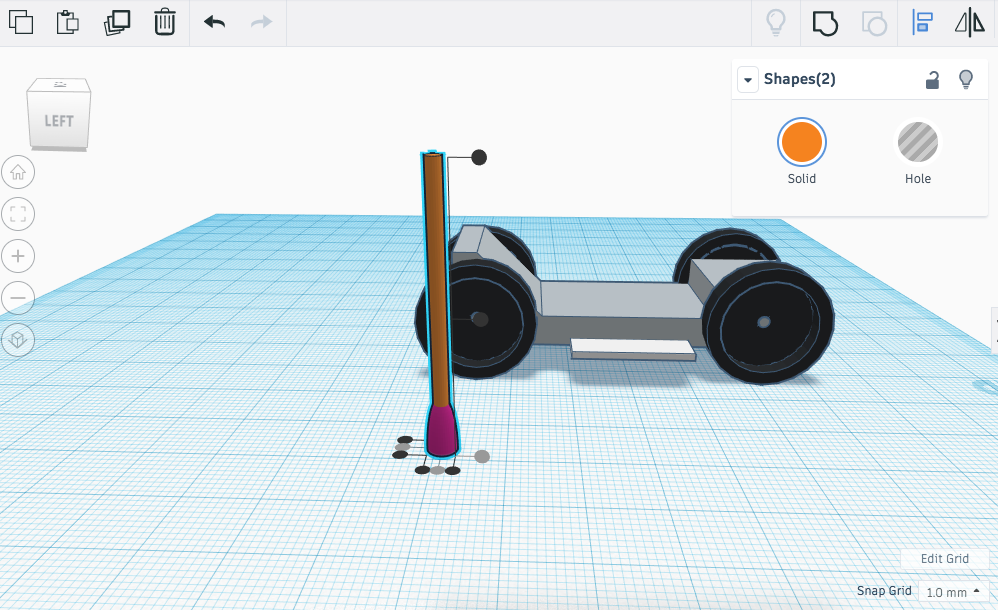Screen dimensions: 998x610
Task: Return to Home view
Action: point(18,172)
